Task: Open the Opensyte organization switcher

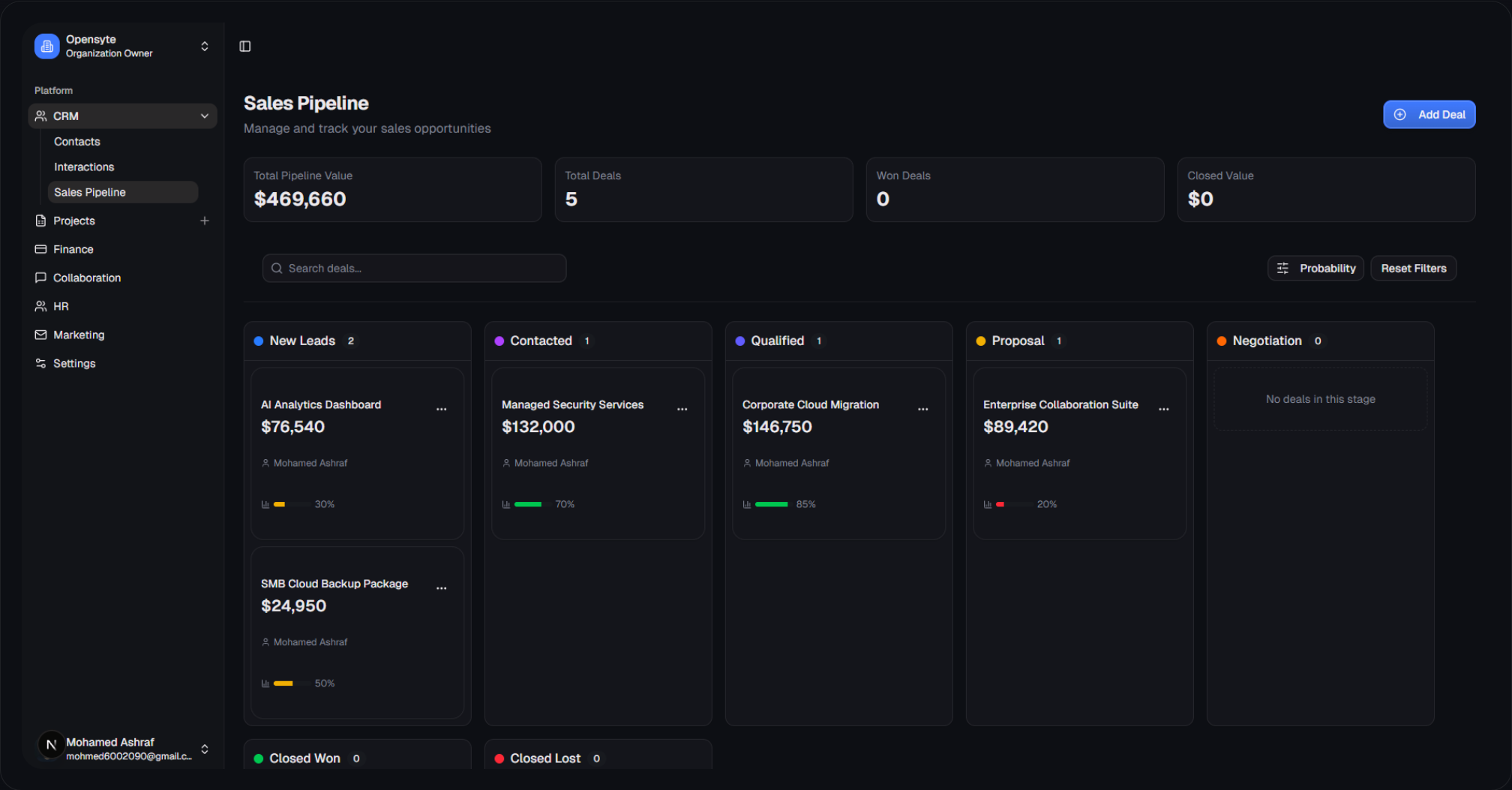Action: pyautogui.click(x=204, y=47)
